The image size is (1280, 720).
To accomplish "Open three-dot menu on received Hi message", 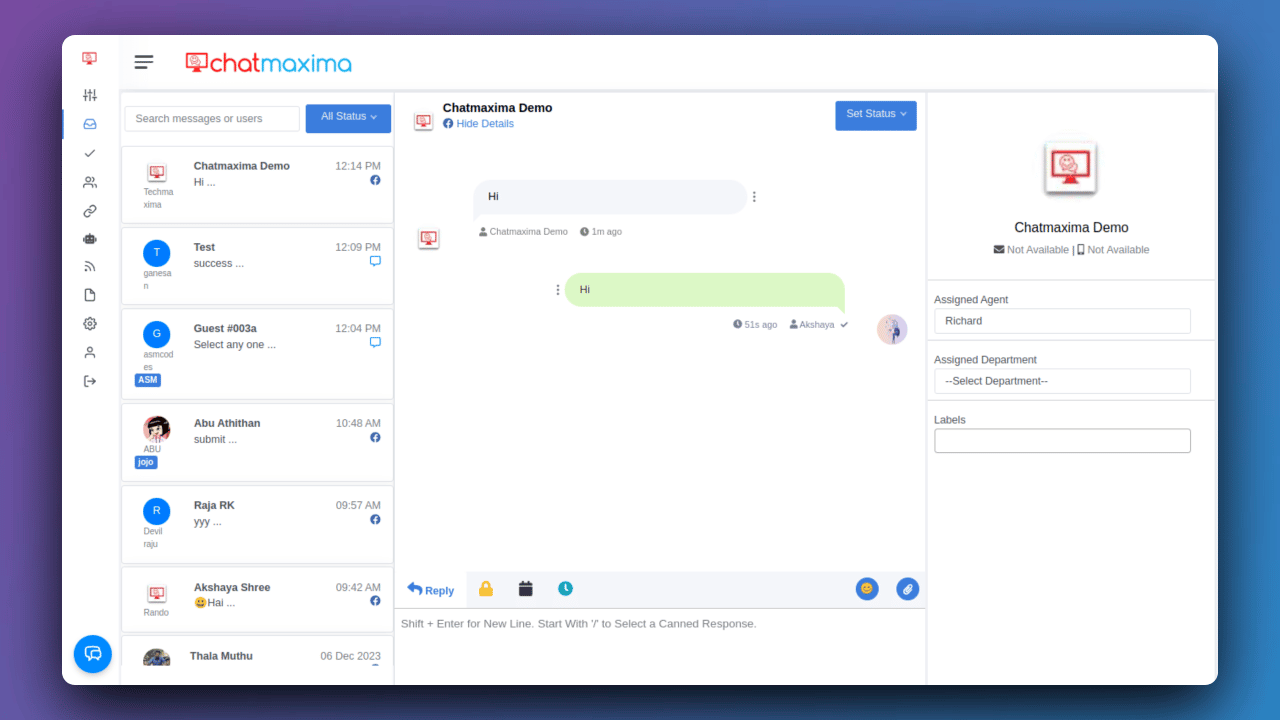I will pyautogui.click(x=754, y=197).
